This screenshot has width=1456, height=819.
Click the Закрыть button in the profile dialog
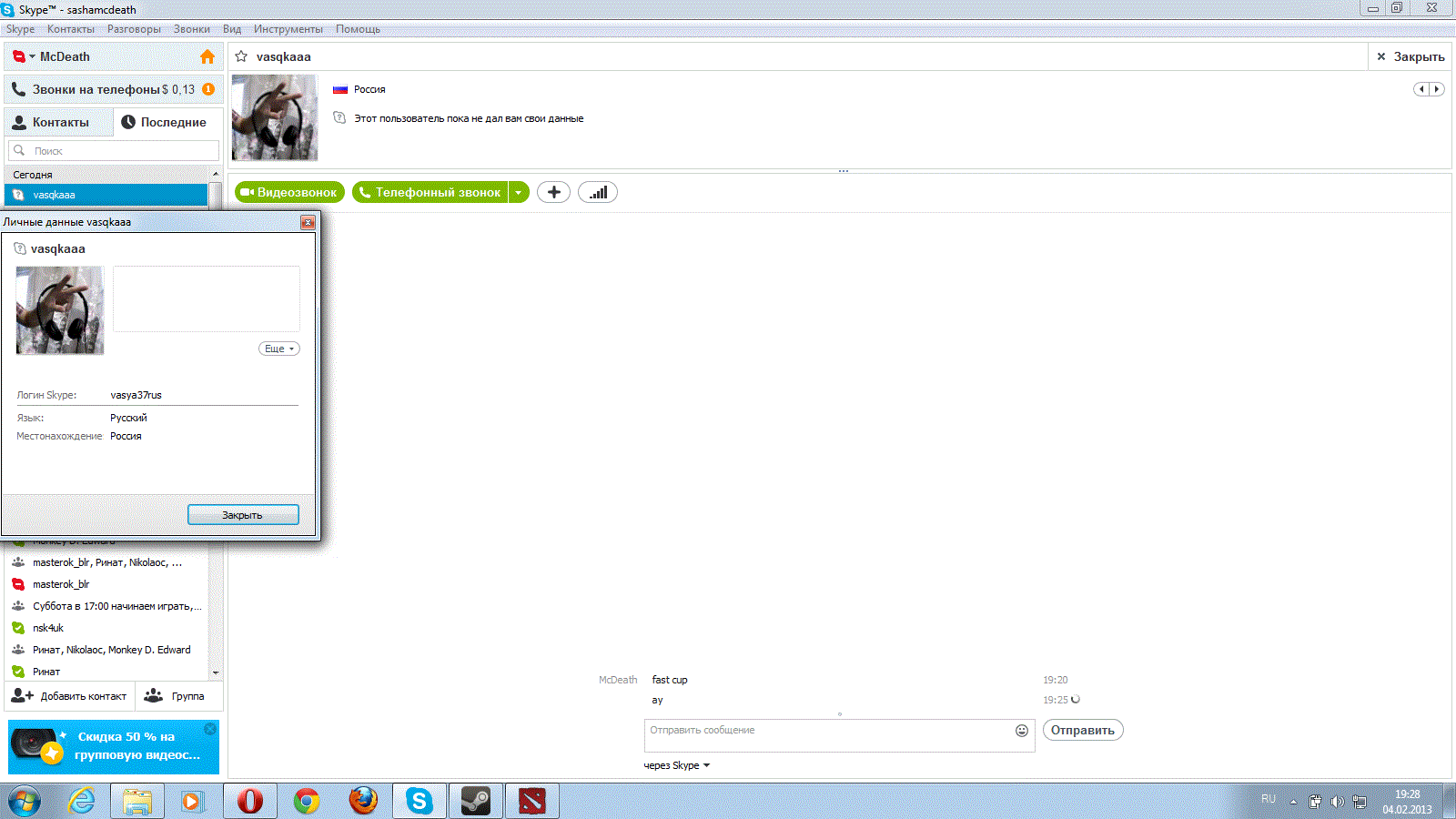pos(243,515)
